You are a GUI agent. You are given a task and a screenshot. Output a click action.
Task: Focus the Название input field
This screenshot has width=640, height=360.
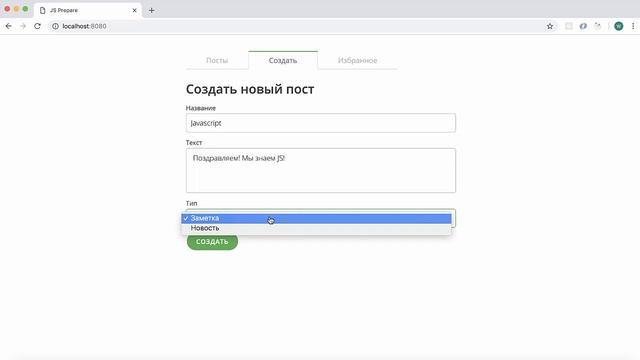point(321,123)
